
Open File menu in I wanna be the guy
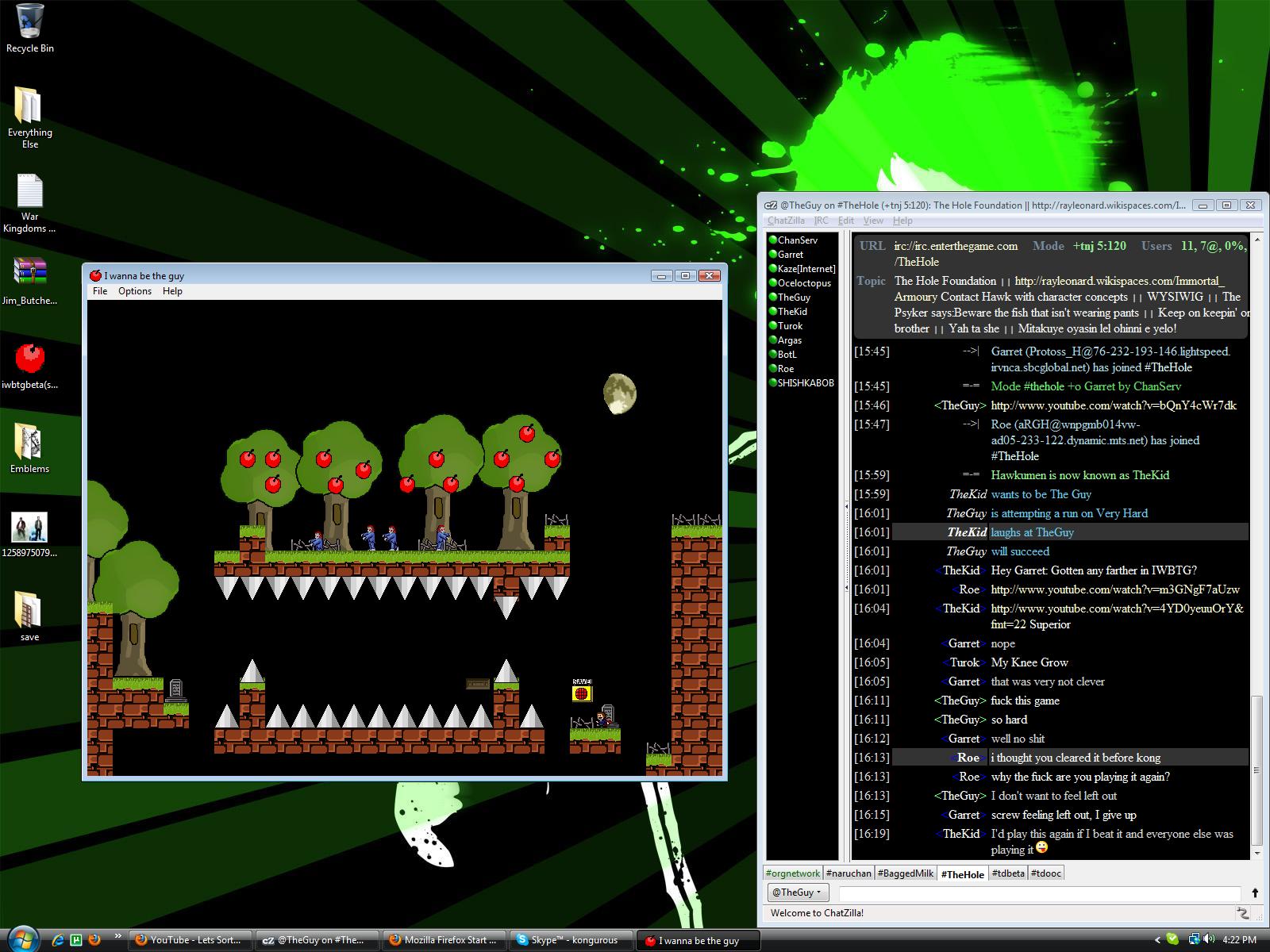(x=100, y=291)
